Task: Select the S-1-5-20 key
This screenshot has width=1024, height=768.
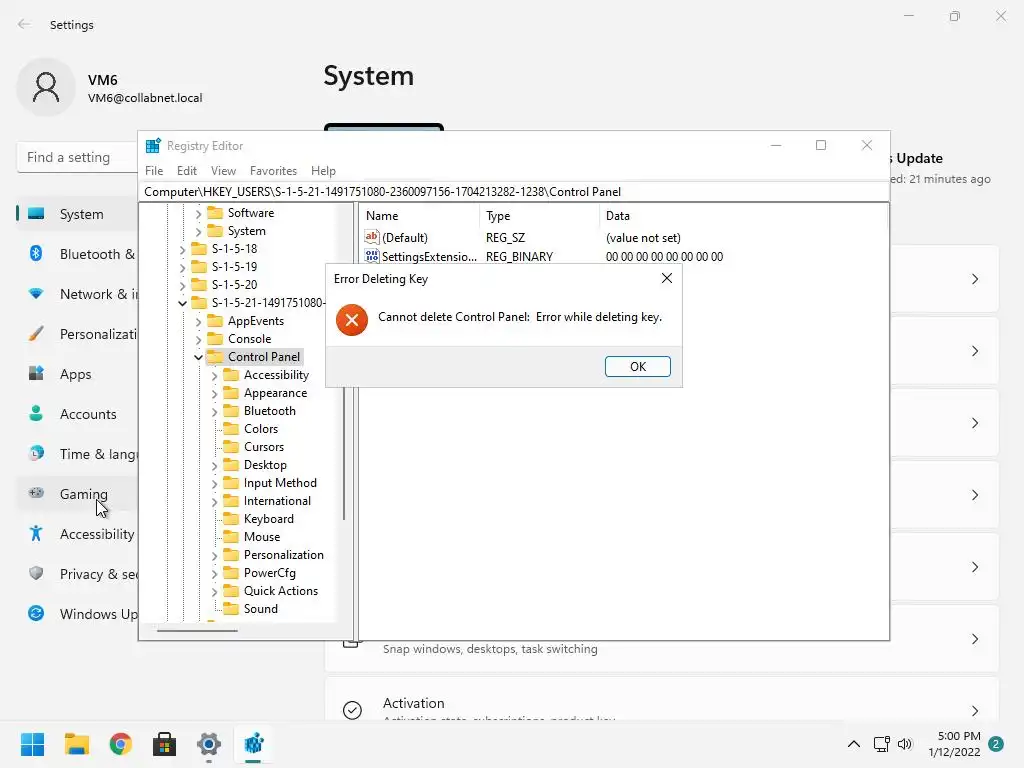Action: tap(234, 285)
